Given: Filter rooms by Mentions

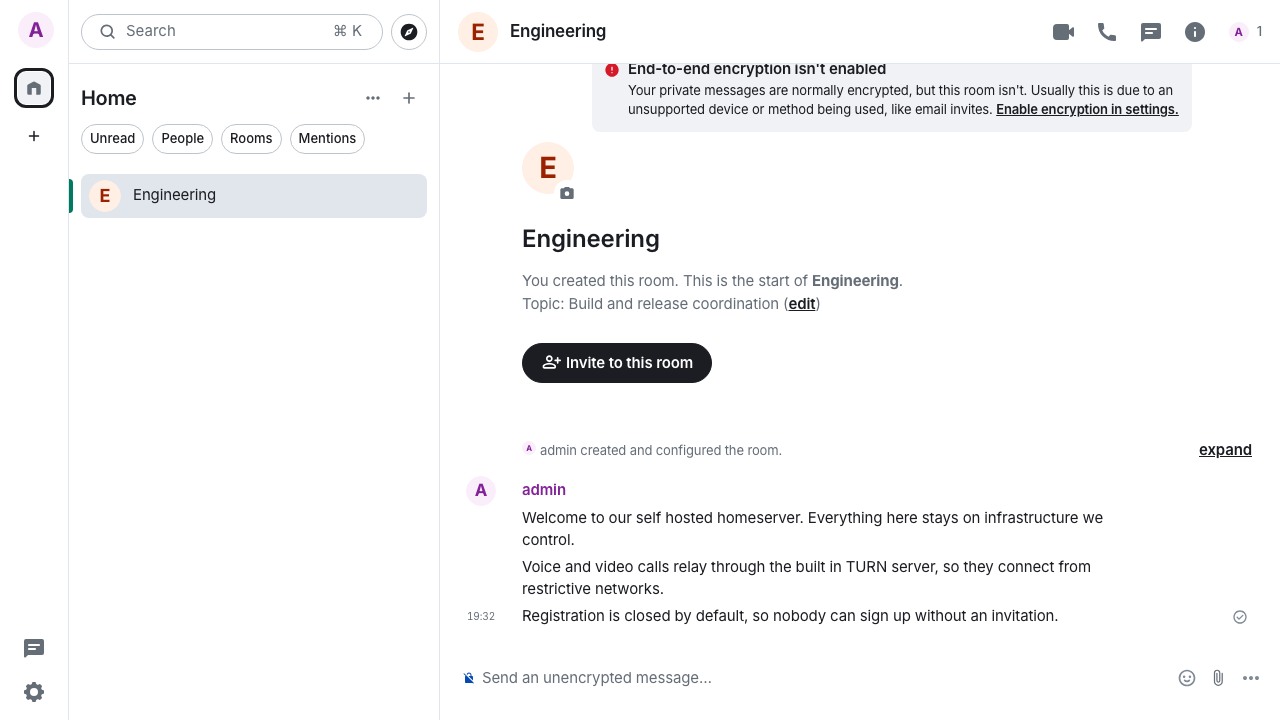Looking at the screenshot, I should [x=327, y=139].
